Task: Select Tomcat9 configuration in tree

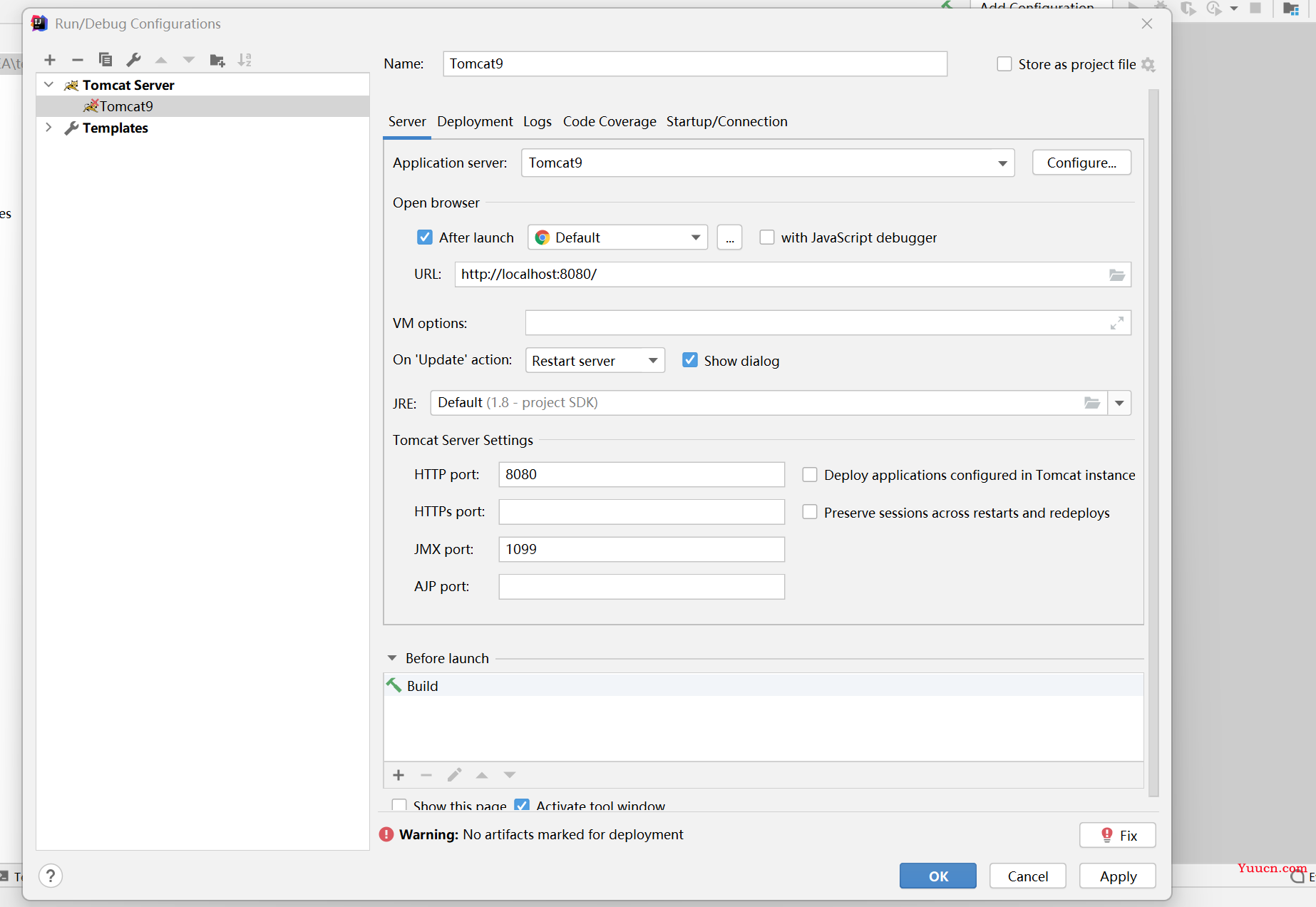Action: 202,106
